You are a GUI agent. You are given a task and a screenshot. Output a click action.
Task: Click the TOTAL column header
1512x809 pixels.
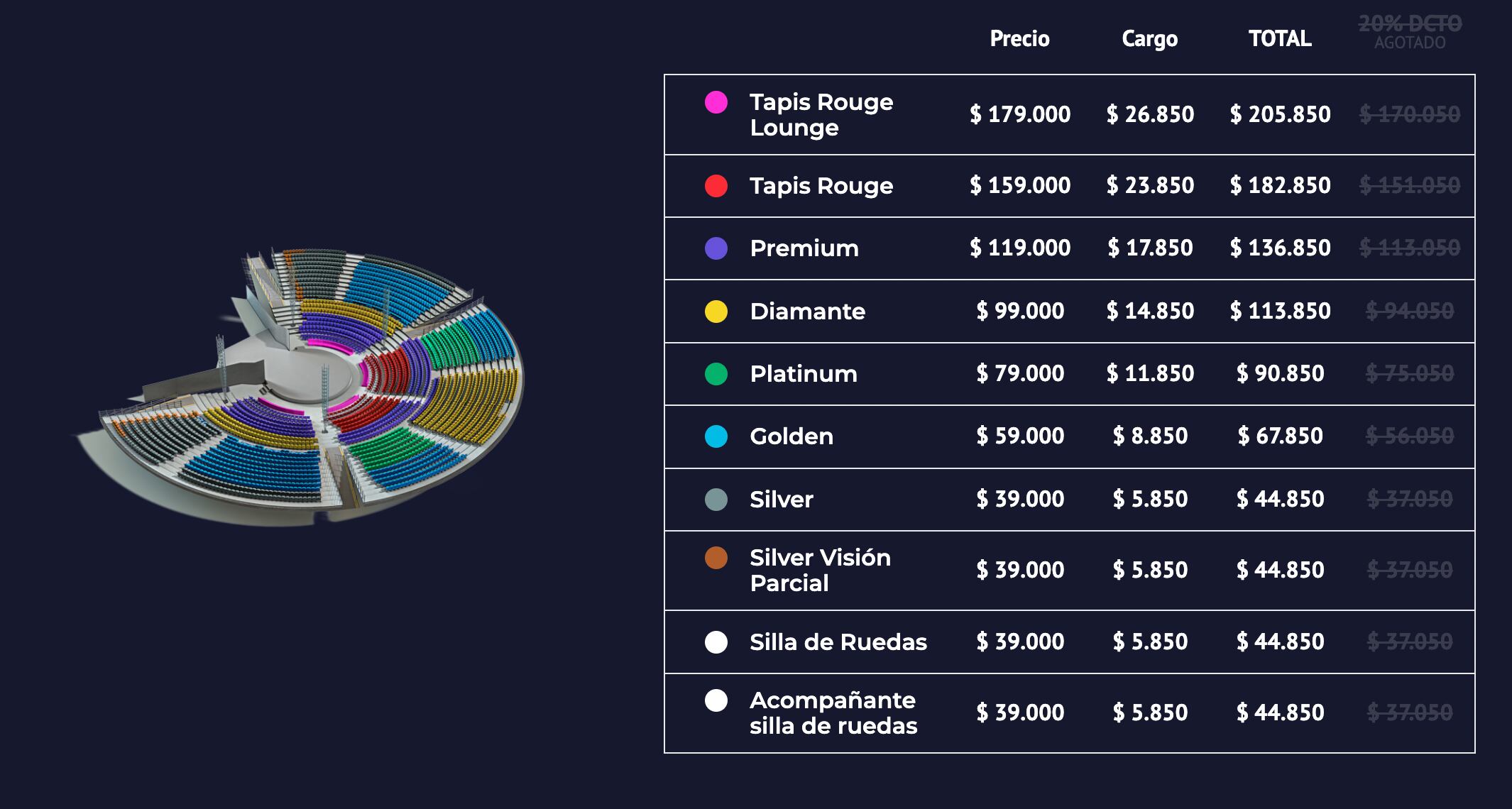point(1280,38)
